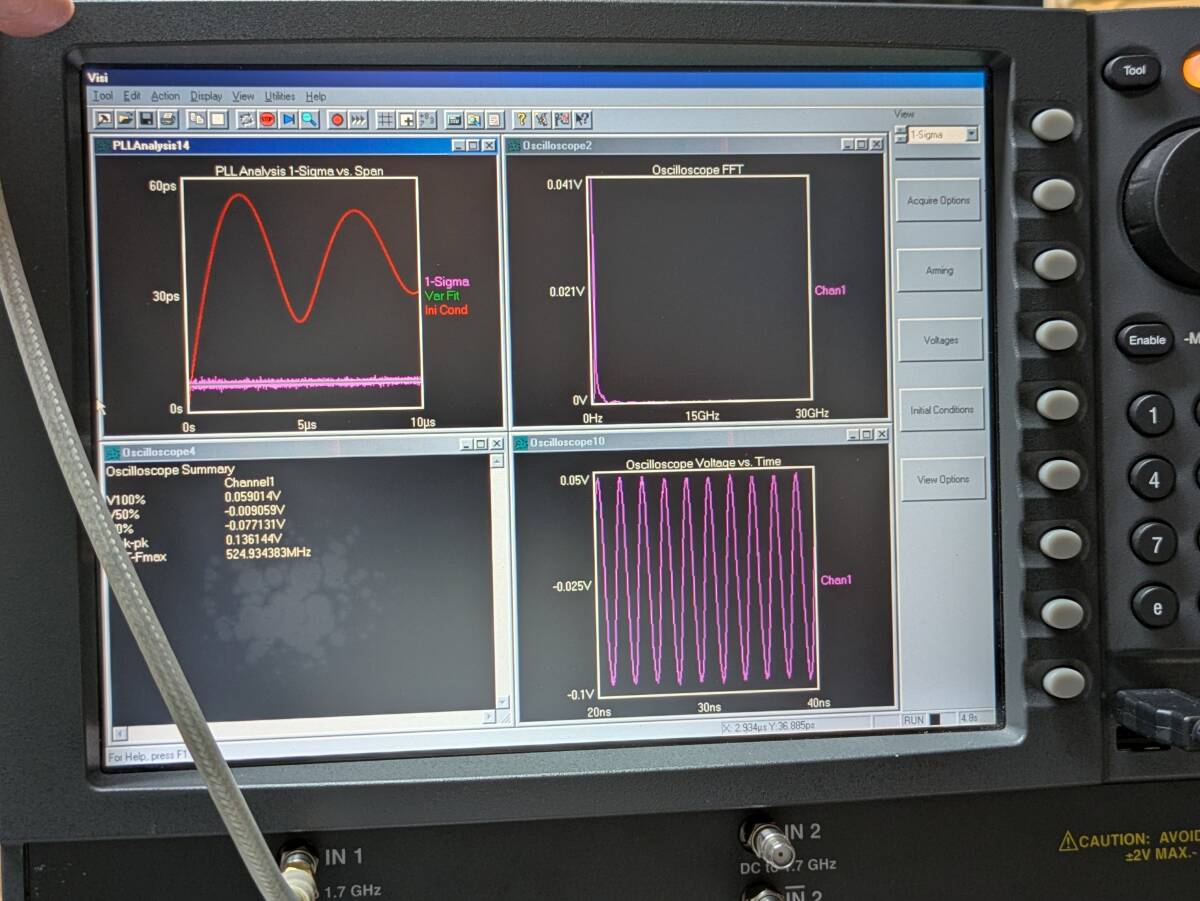Screen dimensions: 1200x901
Task: Open the Action menu
Action: tap(165, 96)
